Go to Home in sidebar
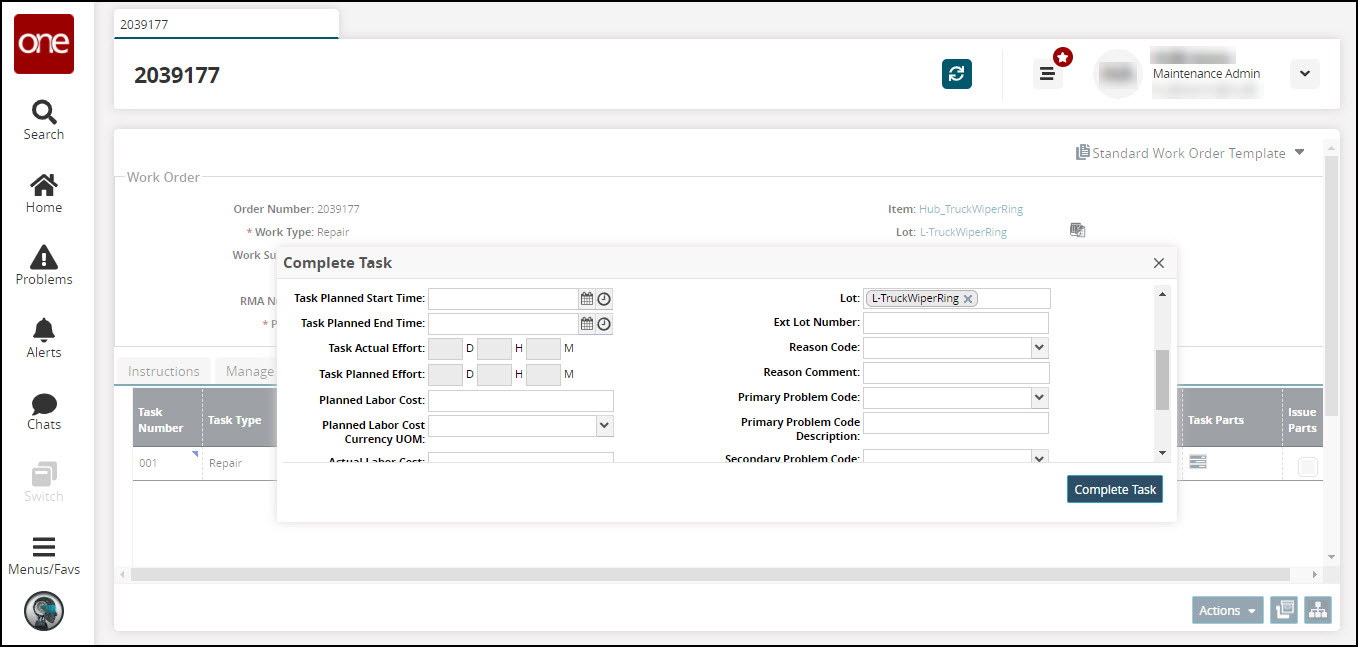The width and height of the screenshot is (1358, 647). (44, 193)
